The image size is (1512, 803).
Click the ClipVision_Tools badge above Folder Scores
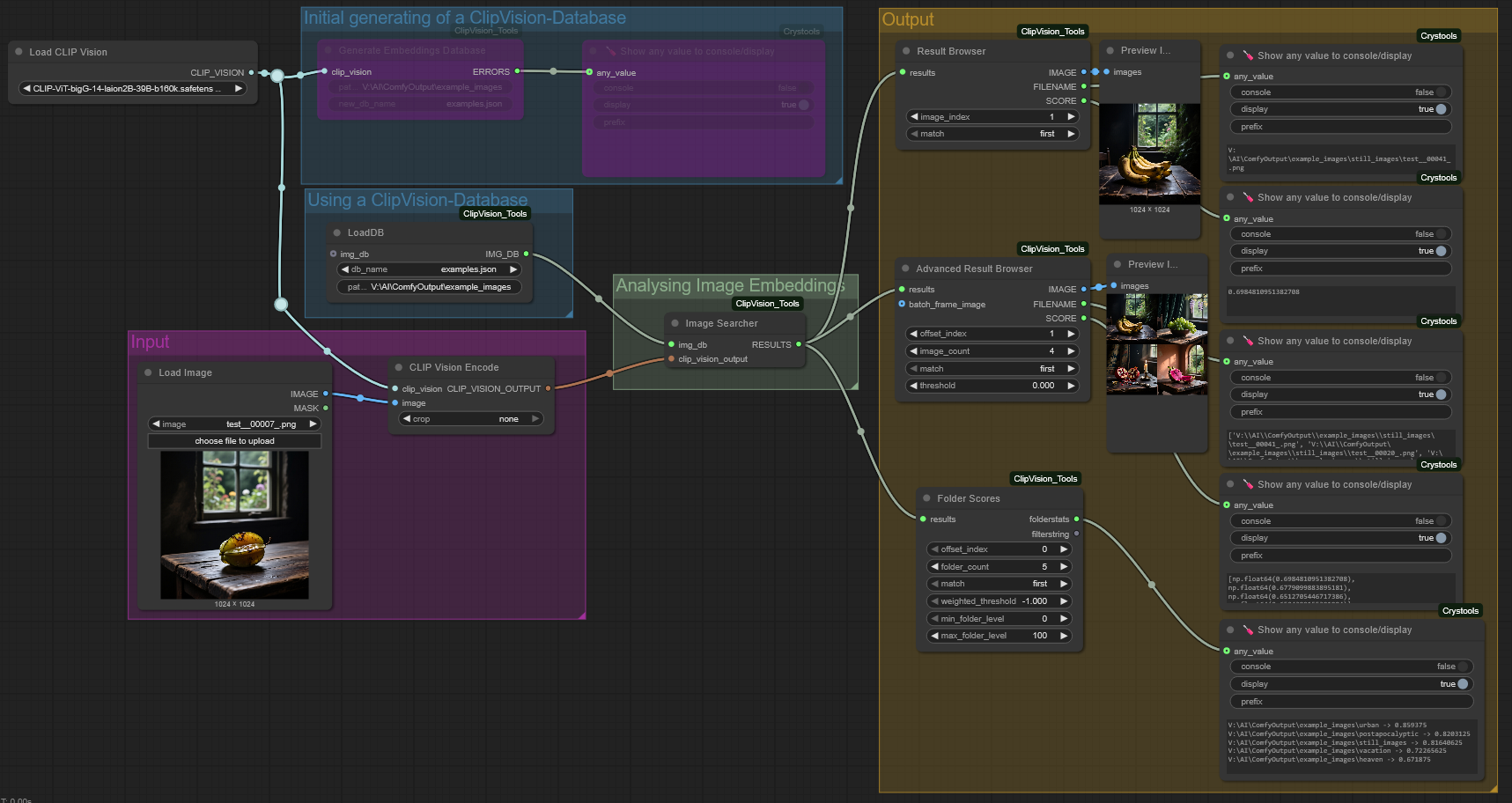1045,479
